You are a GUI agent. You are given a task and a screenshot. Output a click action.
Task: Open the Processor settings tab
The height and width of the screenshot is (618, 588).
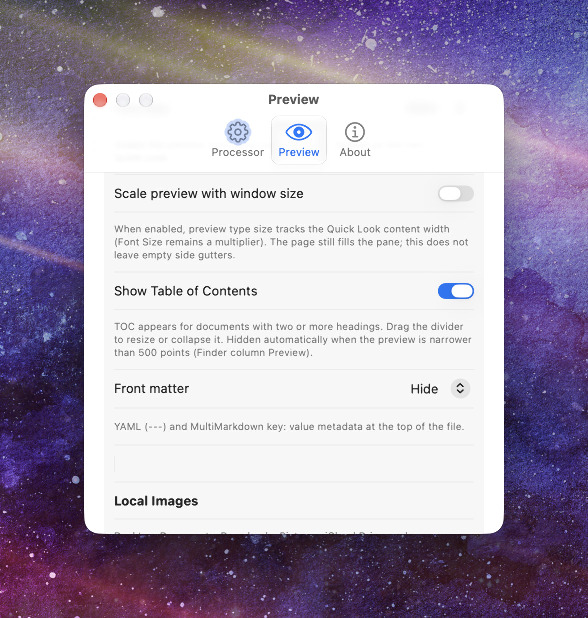coord(238,140)
